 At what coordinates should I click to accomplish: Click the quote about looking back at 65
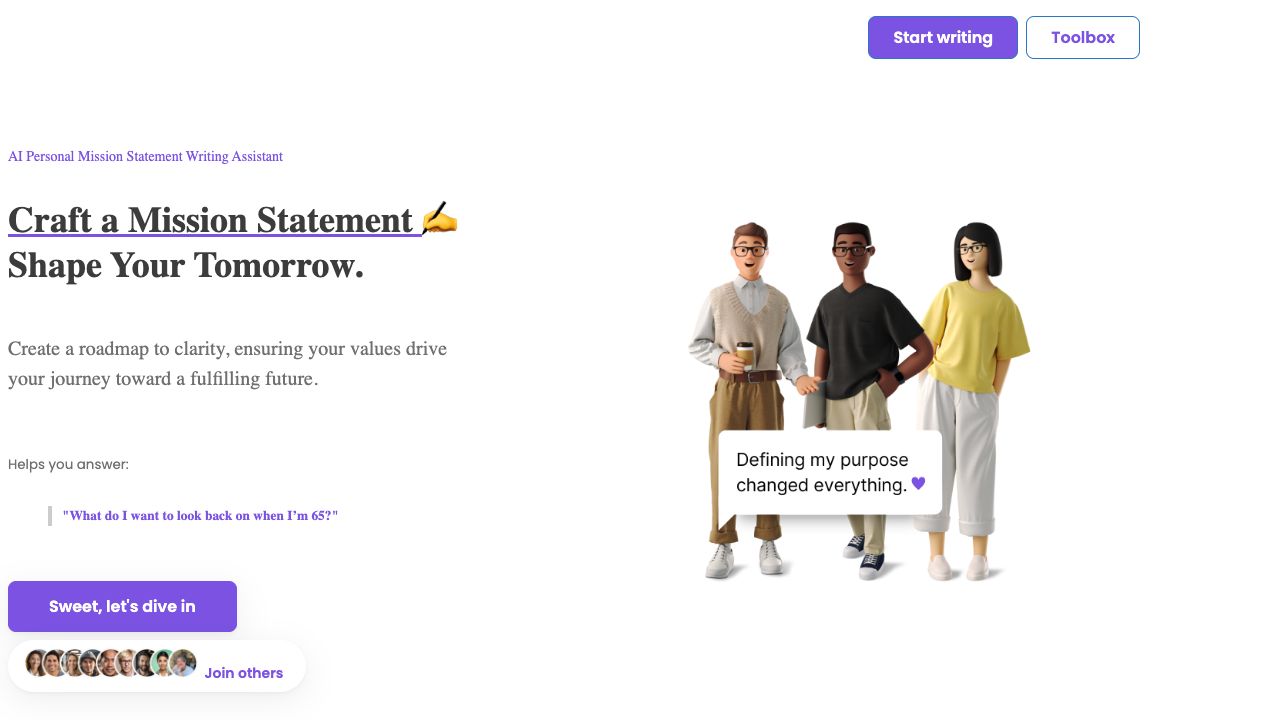tap(200, 516)
